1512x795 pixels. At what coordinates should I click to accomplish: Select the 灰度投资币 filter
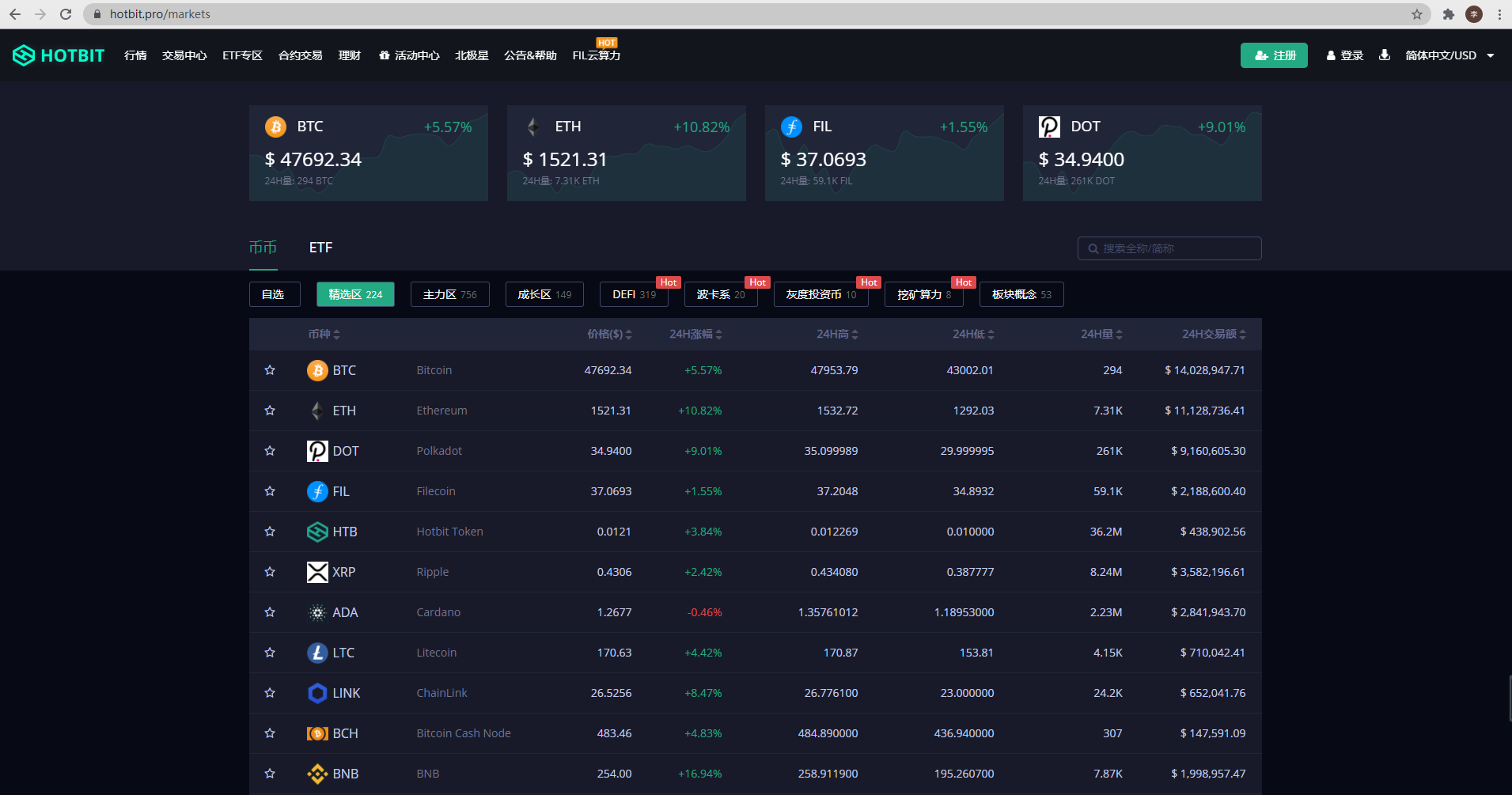[x=821, y=294]
